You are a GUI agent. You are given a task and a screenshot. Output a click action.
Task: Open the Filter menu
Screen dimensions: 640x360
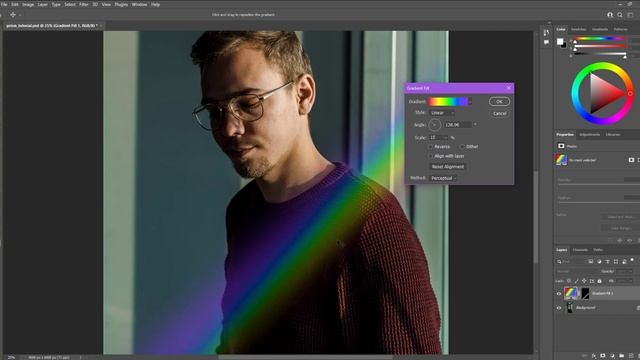point(84,4)
